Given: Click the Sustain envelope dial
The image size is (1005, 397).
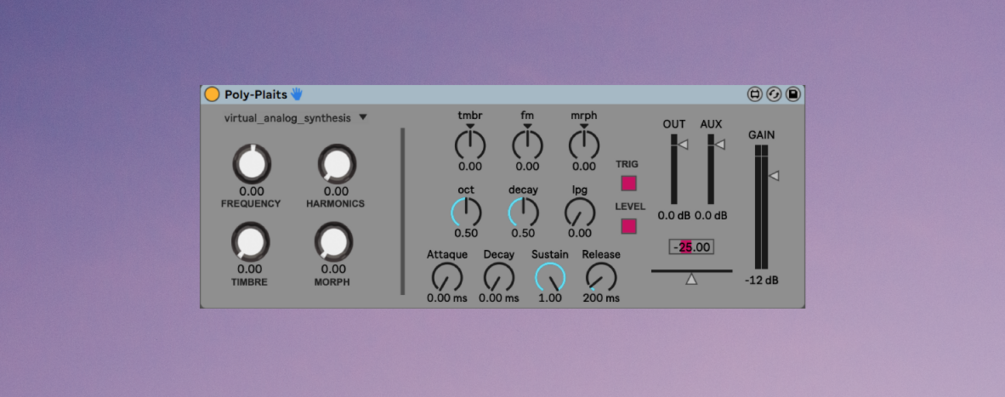Looking at the screenshot, I should [550, 278].
